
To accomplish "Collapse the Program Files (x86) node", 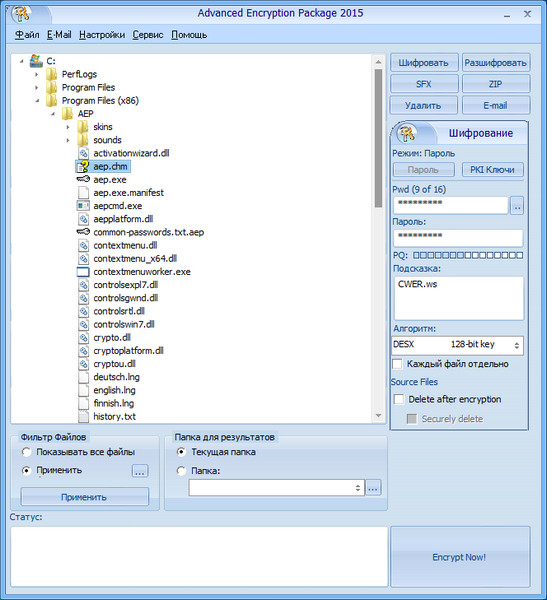I will tap(37, 101).
